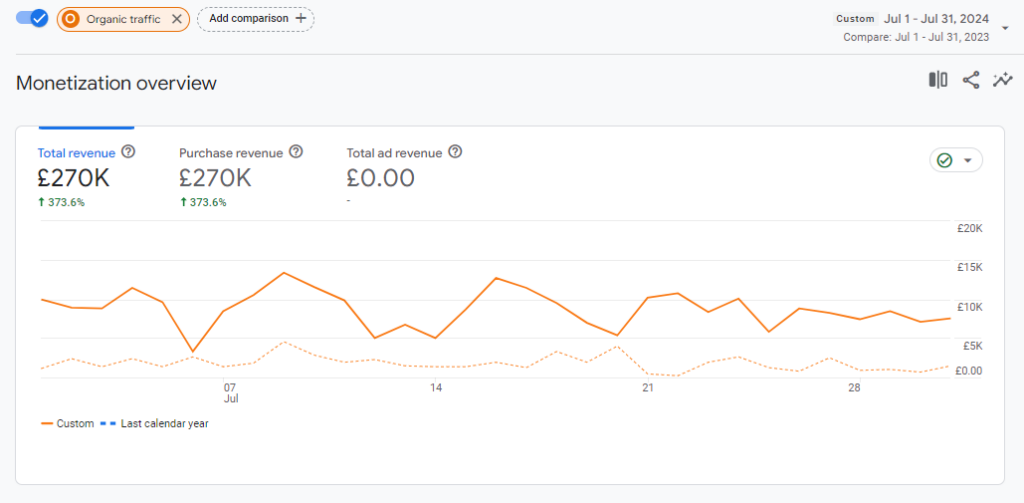The width and height of the screenshot is (1024, 503).
Task: Click help icon beside Purchase revenue
Action: point(296,152)
